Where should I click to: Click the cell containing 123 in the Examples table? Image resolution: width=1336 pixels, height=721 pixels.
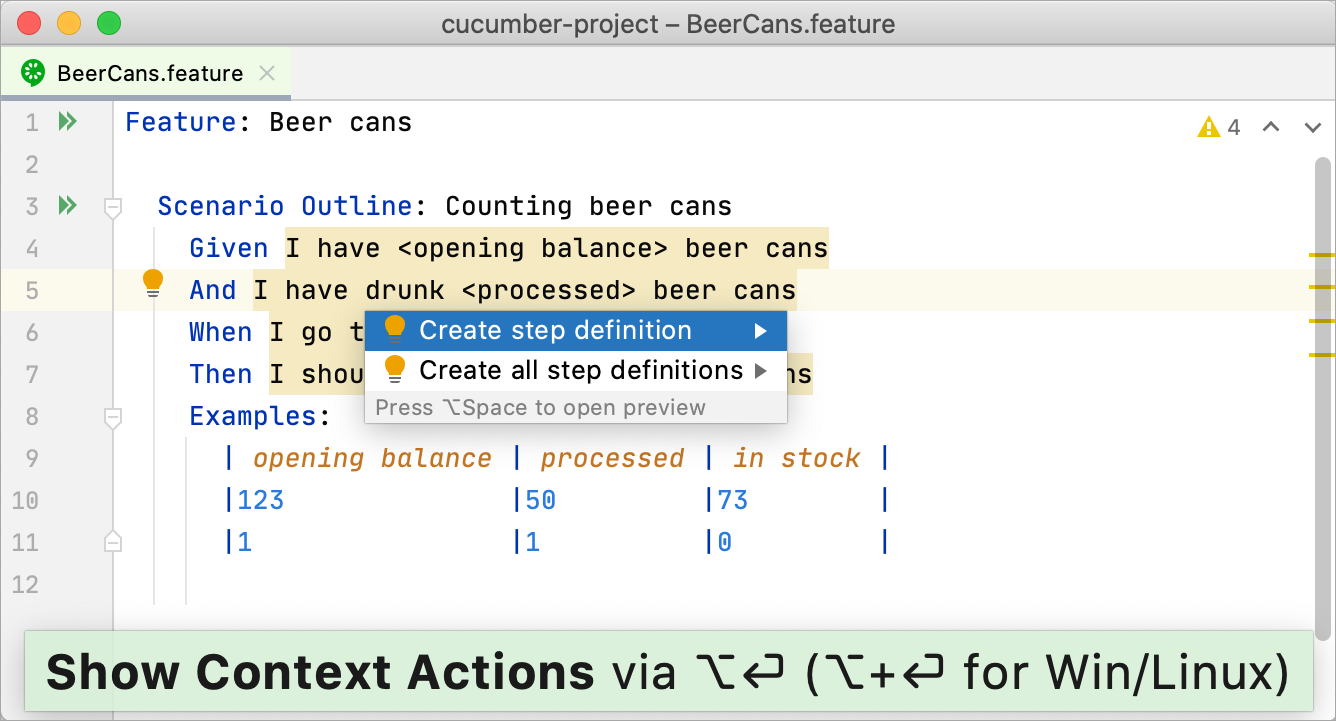tap(259, 499)
